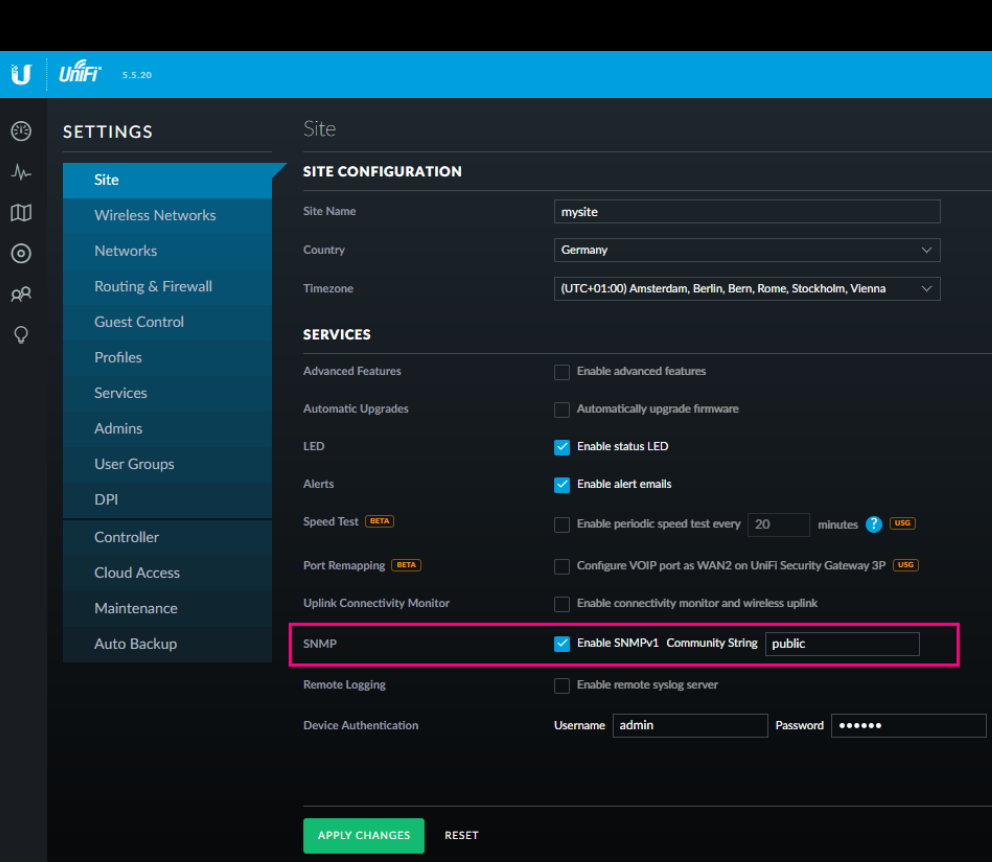Select the Statistics pulse icon

[21, 172]
